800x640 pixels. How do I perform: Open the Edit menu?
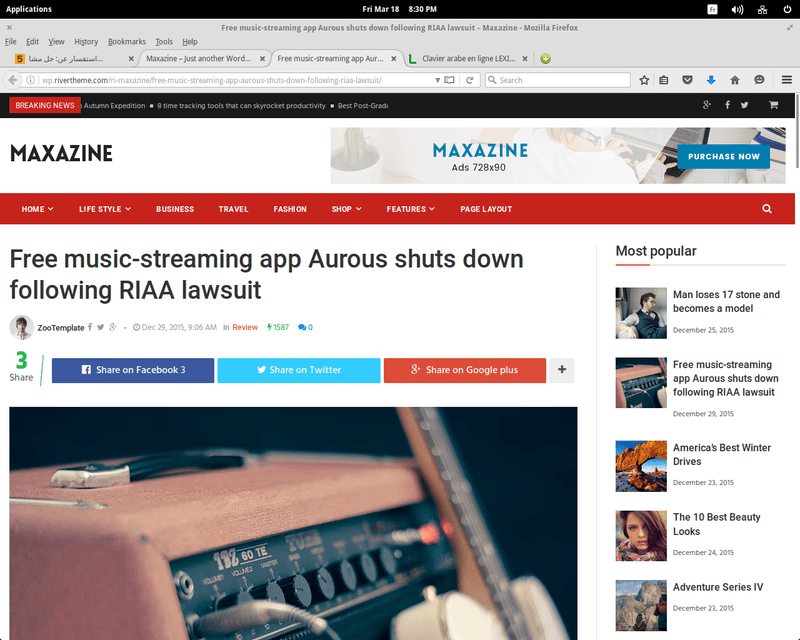coord(32,42)
